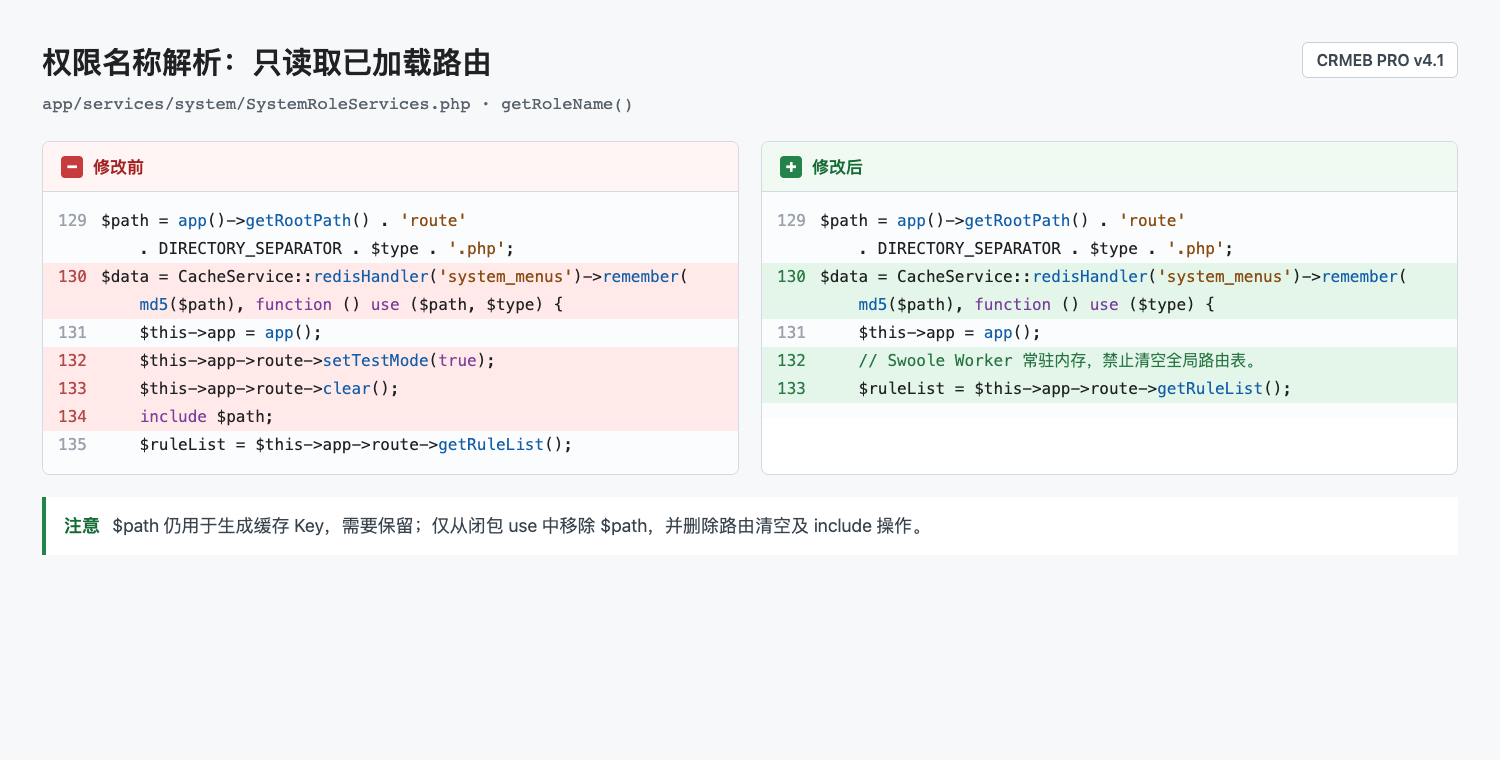
Task: Click the green plus icon beside 修改后
Action: [x=791, y=167]
